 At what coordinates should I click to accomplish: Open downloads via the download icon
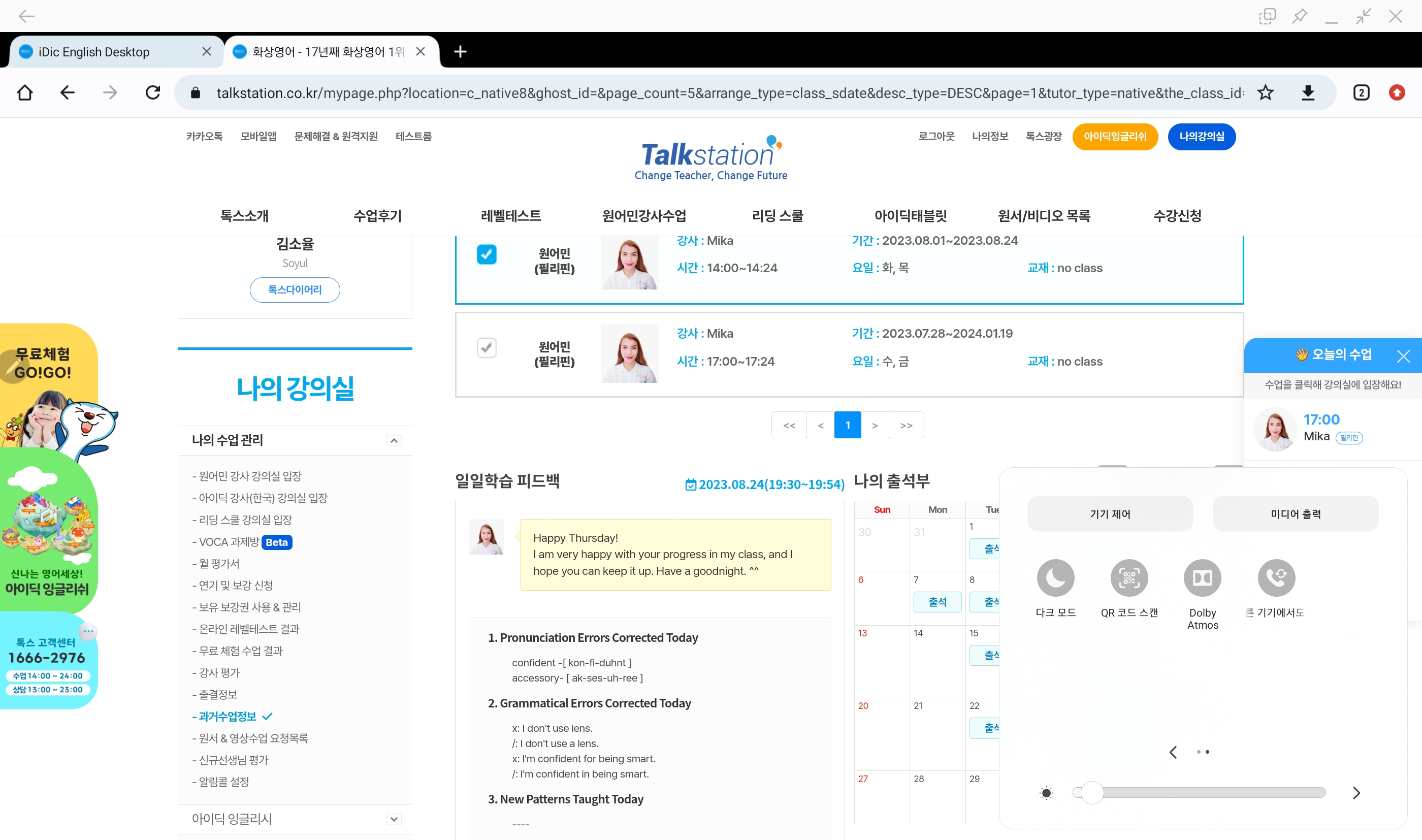1308,92
